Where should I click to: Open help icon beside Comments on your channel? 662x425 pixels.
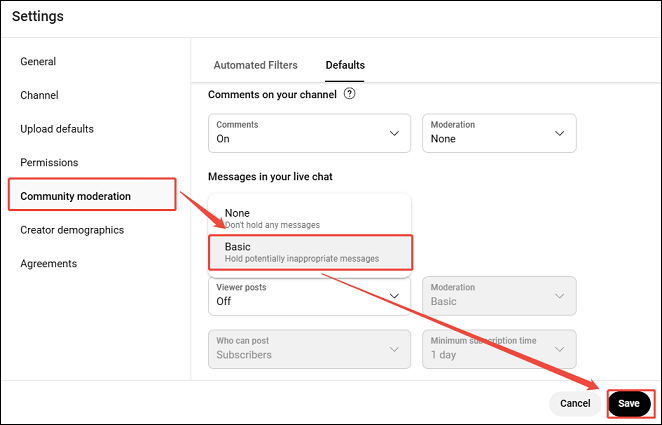point(349,94)
